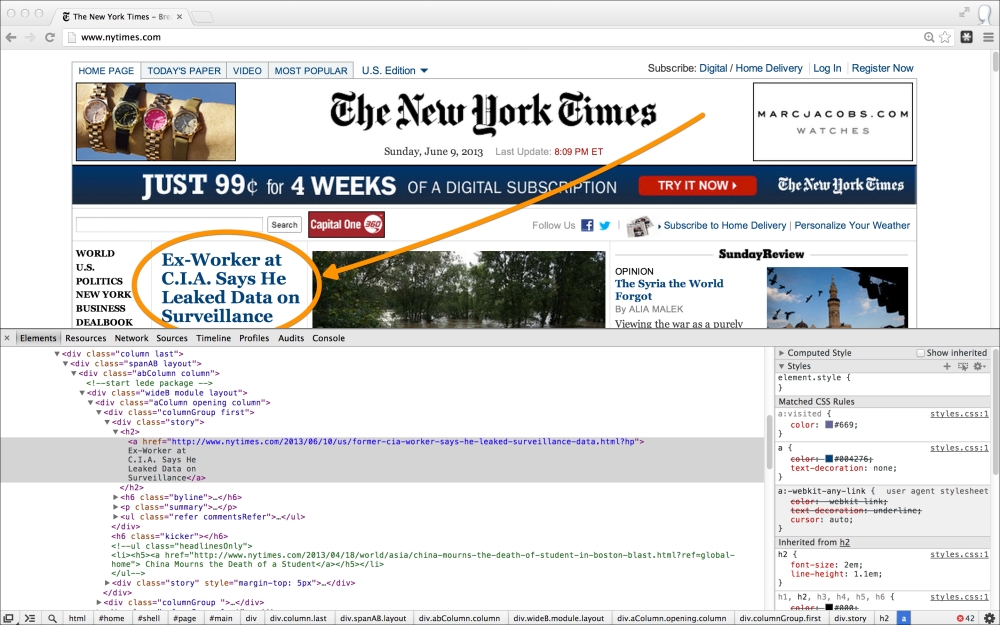Click the Register Now link
Viewport: 1000px width, 625px height.
click(x=882, y=68)
